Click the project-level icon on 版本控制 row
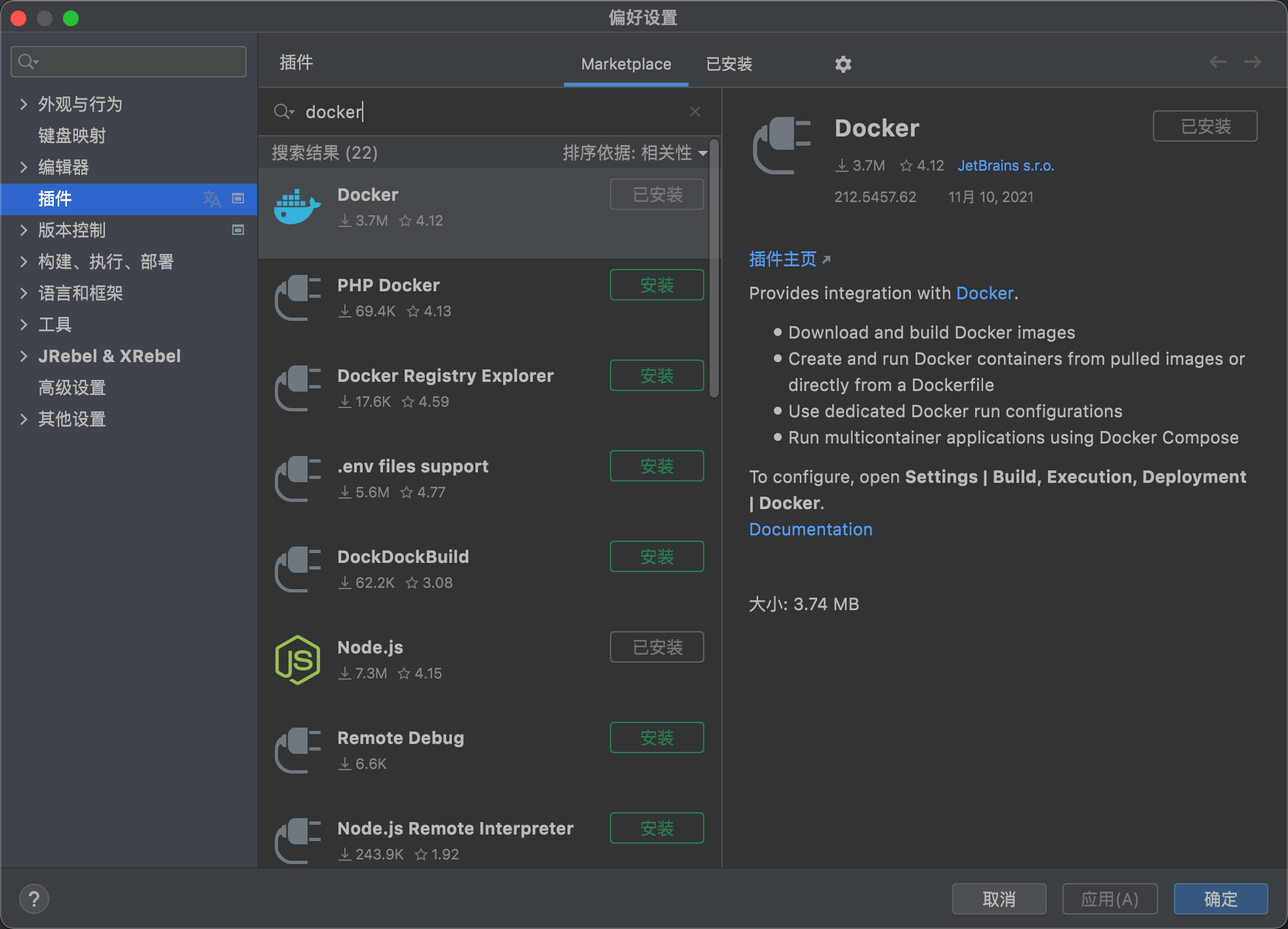The height and width of the screenshot is (929, 1288). [238, 230]
